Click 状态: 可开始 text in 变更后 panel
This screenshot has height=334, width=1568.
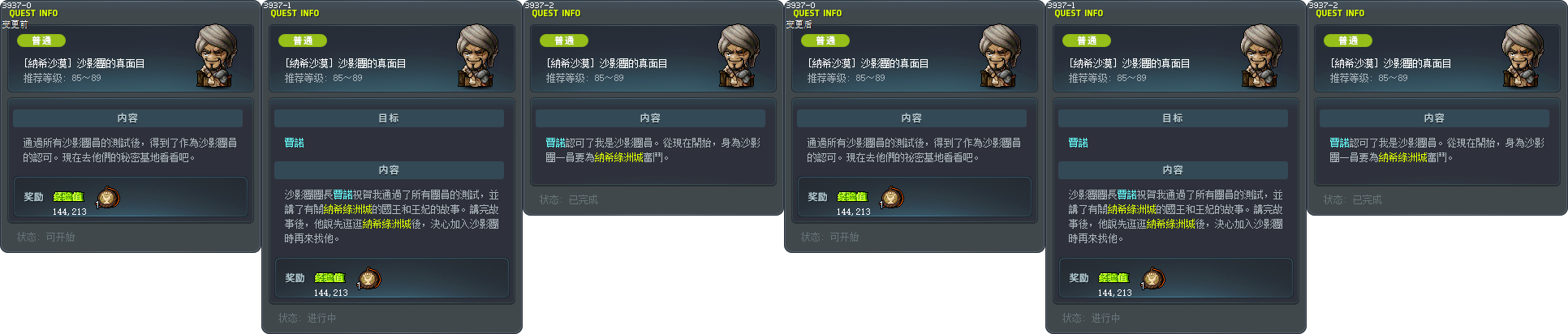point(829,237)
